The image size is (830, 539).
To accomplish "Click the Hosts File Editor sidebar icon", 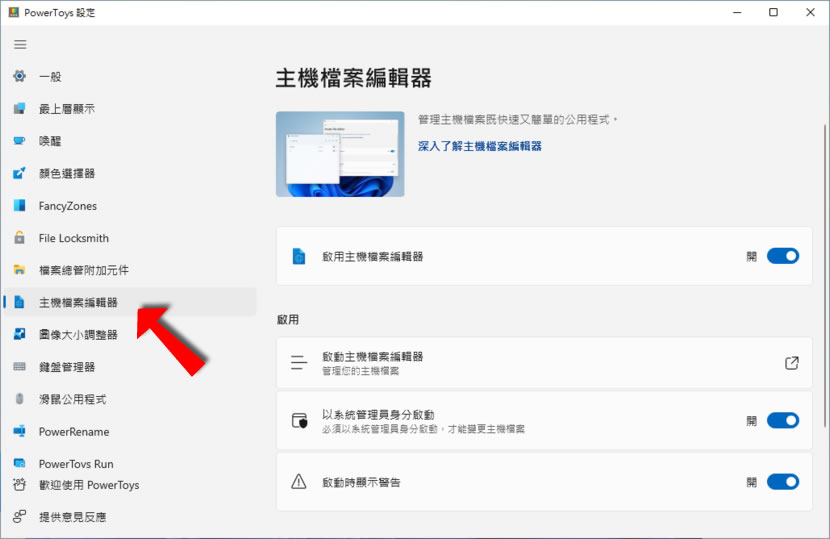I will pyautogui.click(x=20, y=302).
